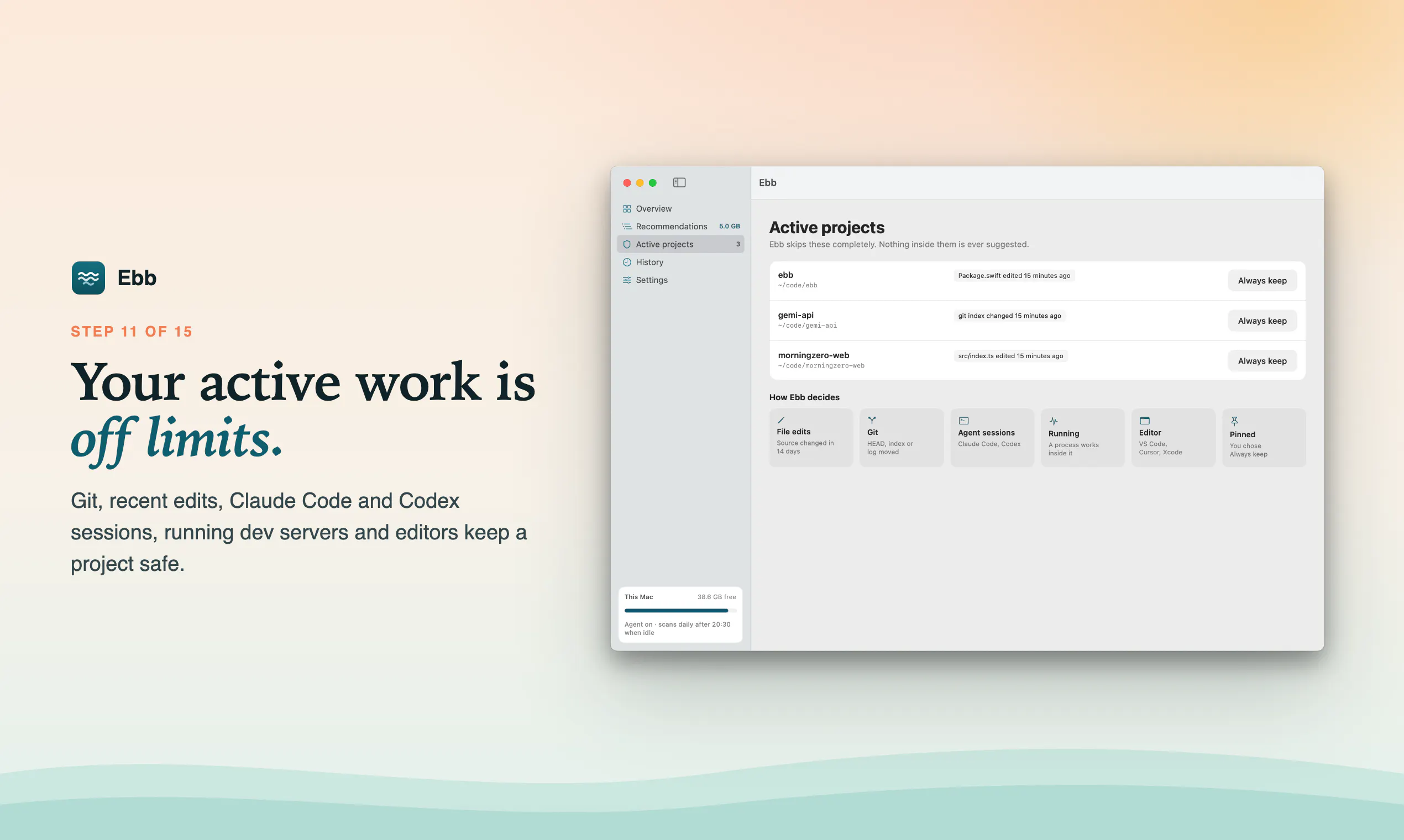Click the Active projects count badge 3

(x=738, y=244)
